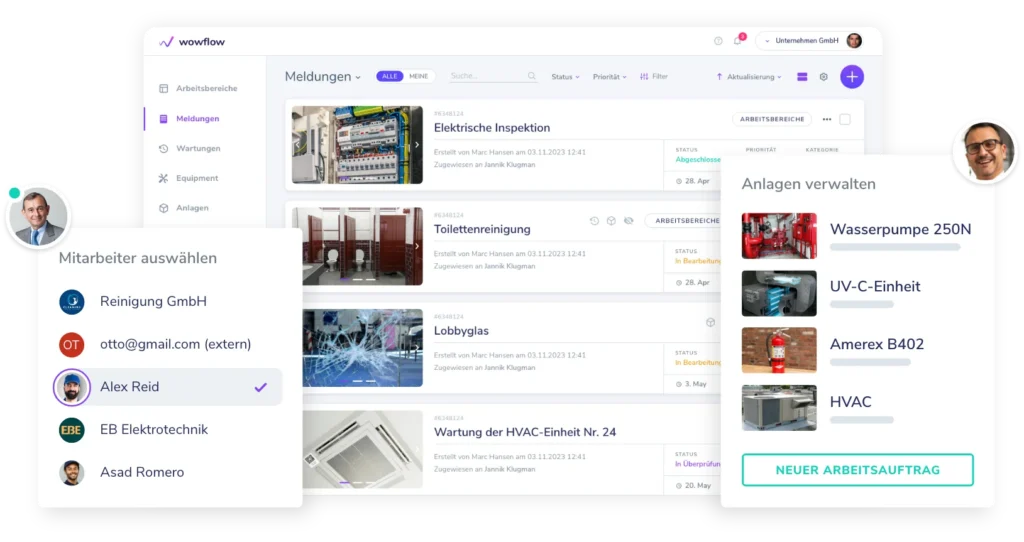
Task: Open the Filter sliders icon
Action: (644, 76)
